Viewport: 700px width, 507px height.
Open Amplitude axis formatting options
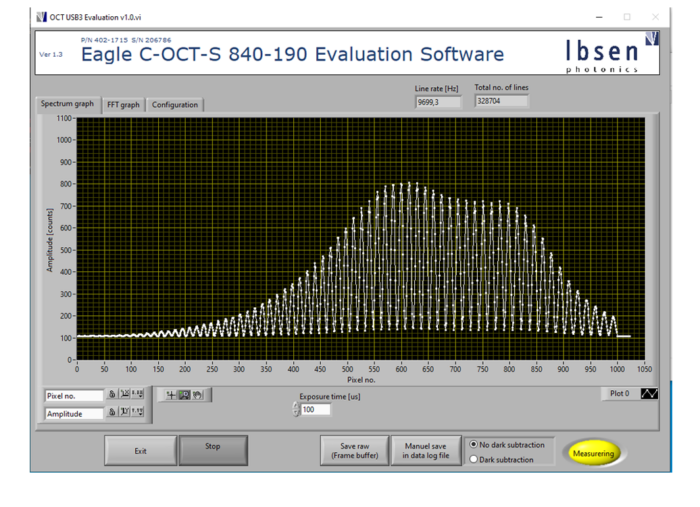tap(138, 411)
